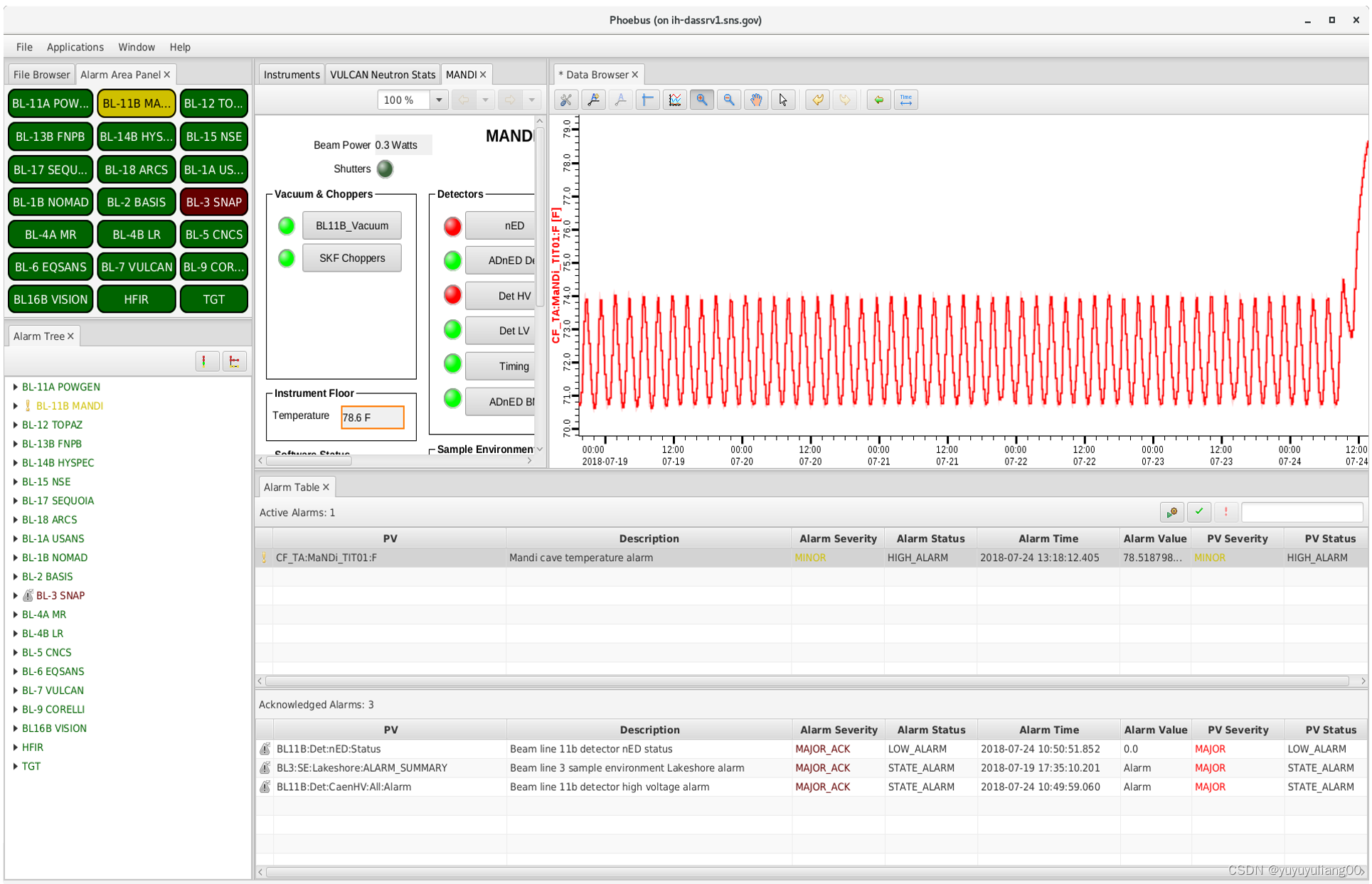Open the Window menu
The width and height of the screenshot is (1372, 884).
tap(137, 47)
